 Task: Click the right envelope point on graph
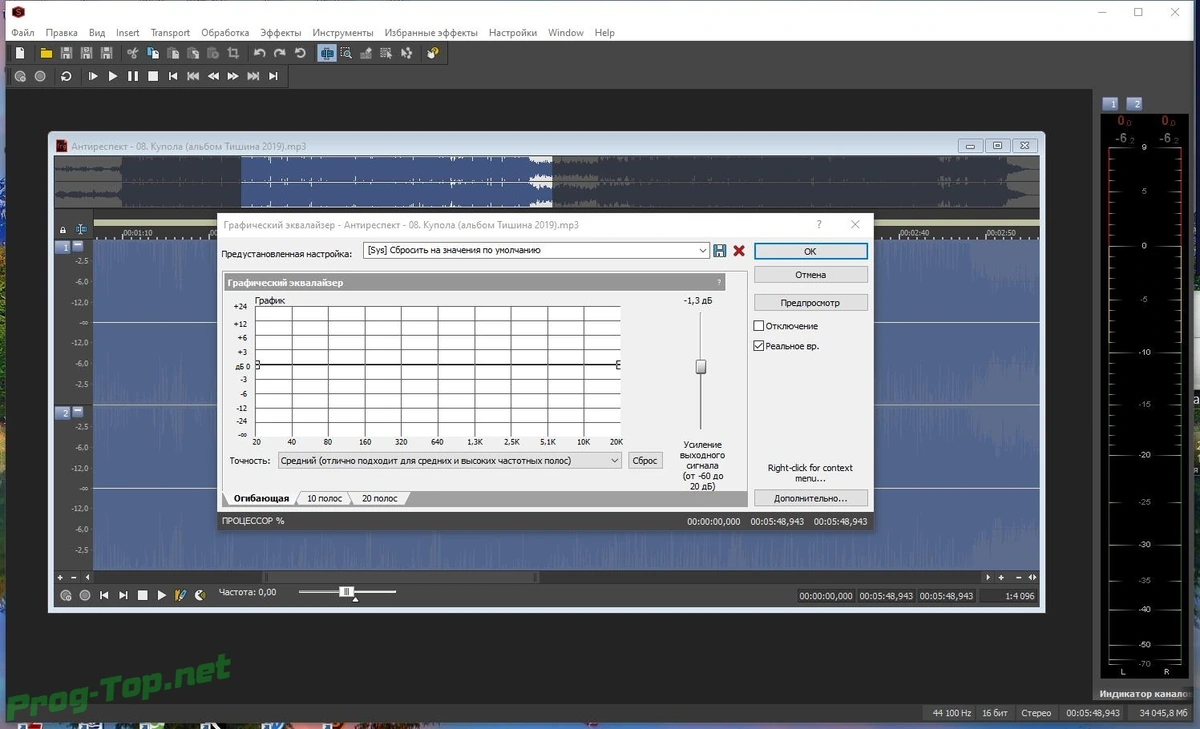click(x=619, y=365)
